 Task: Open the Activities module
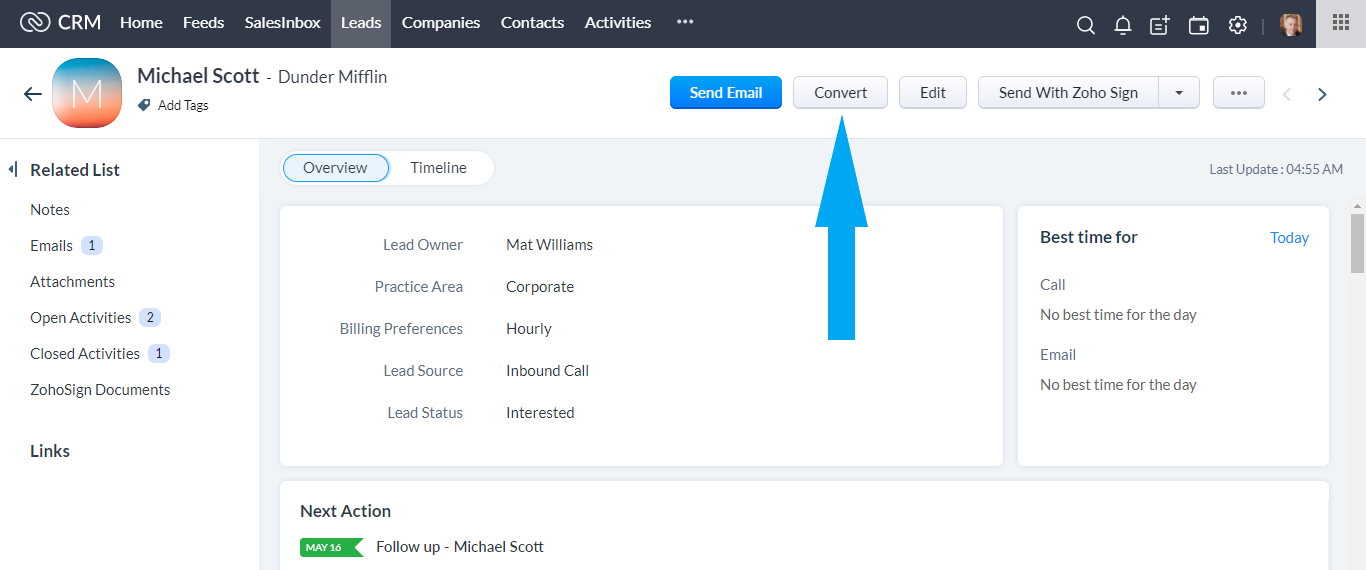pos(618,22)
